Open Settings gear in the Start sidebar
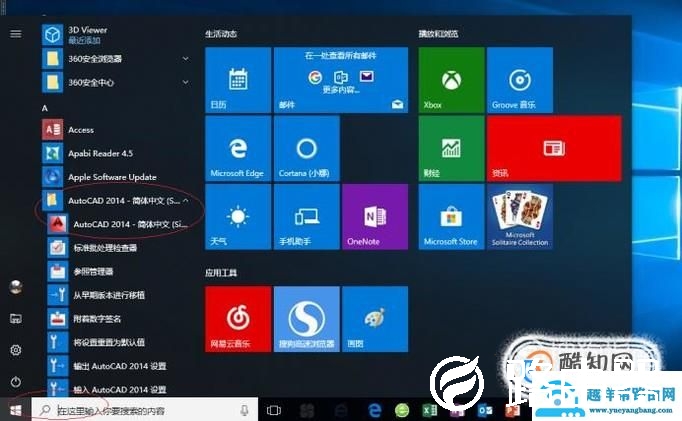This screenshot has height=421, width=682. coord(16,350)
